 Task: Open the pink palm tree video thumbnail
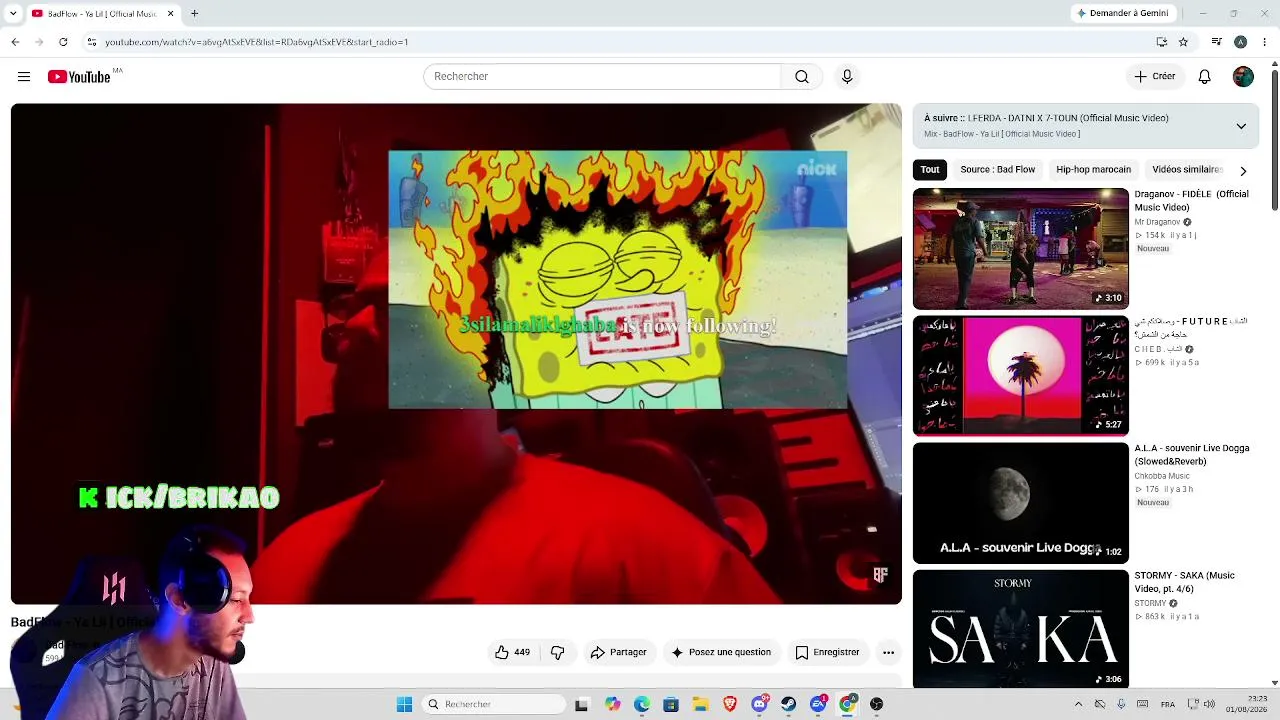[1021, 376]
